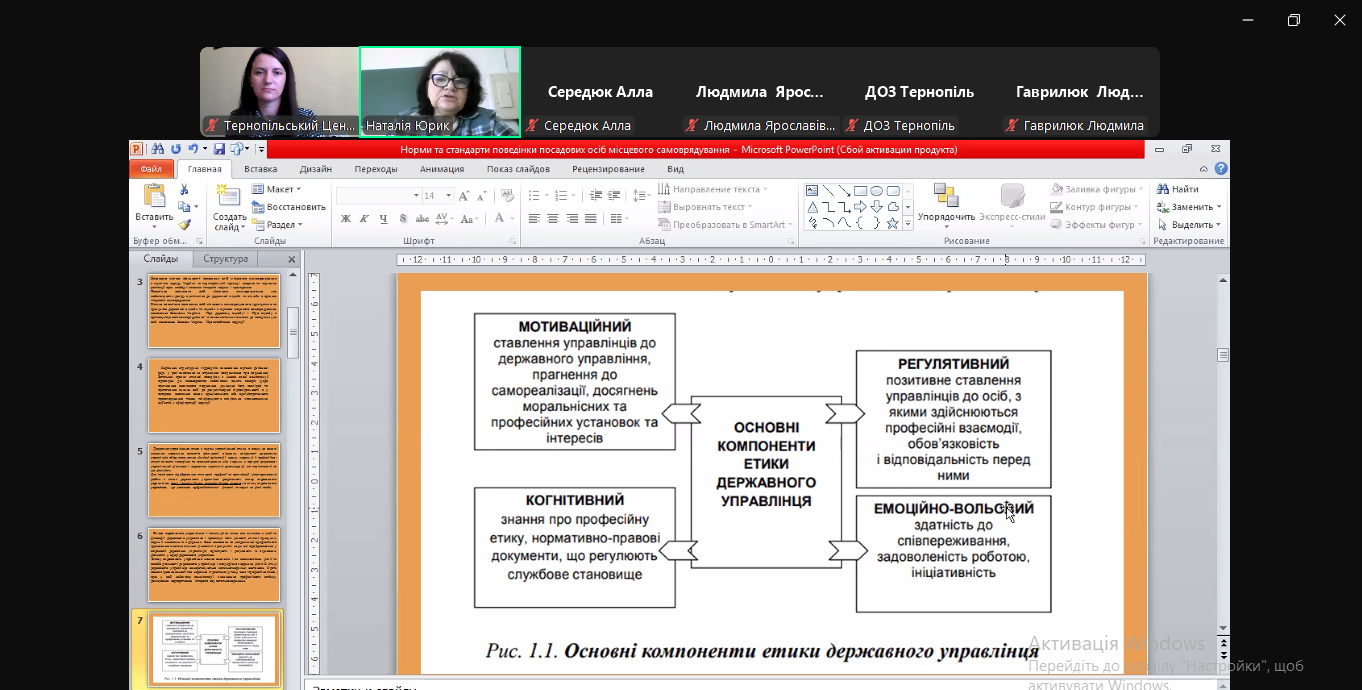The width and height of the screenshot is (1362, 690).
Task: Select the Right Arrow shape in gallery
Action: [860, 207]
